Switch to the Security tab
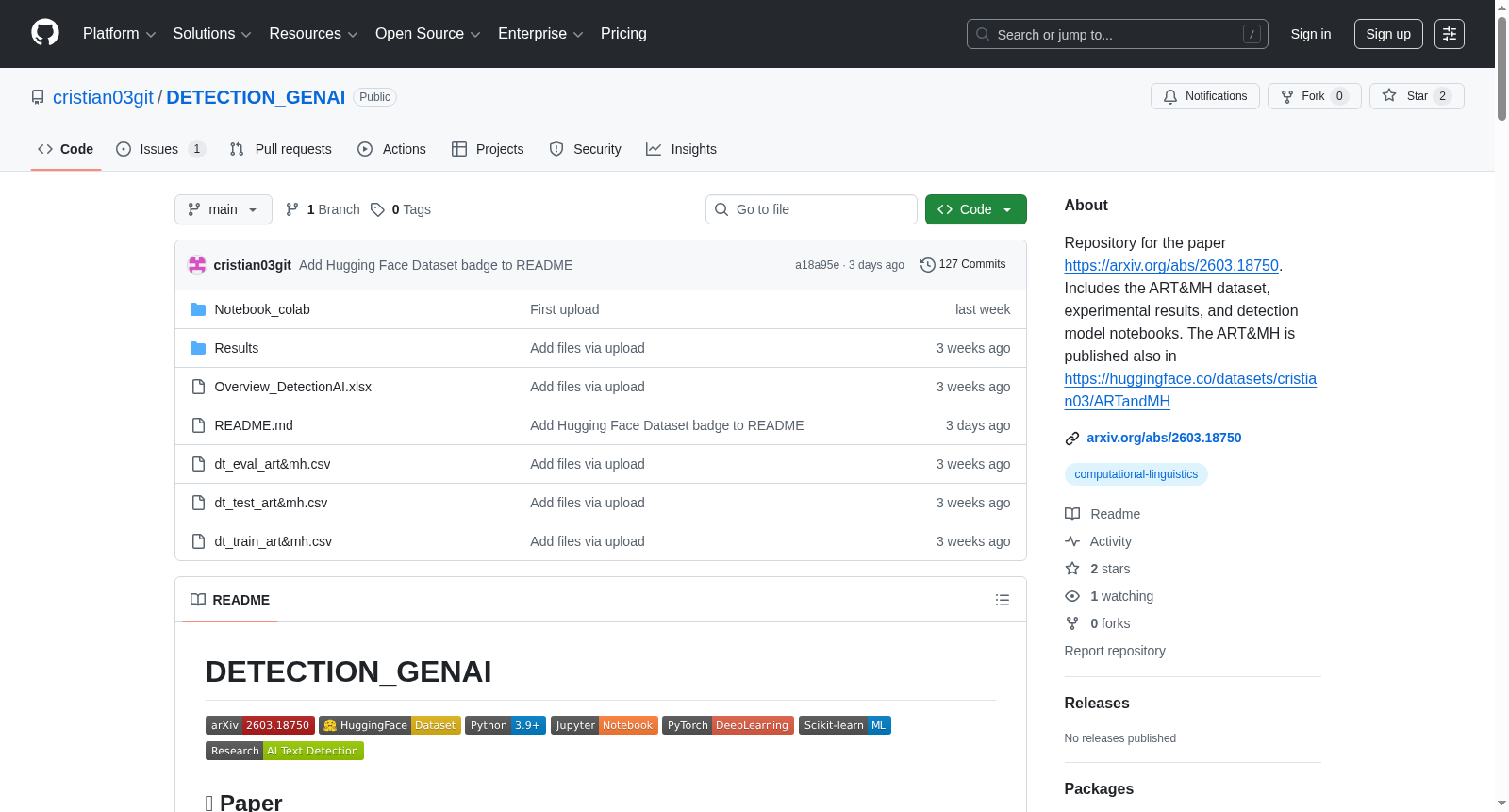 [586, 149]
